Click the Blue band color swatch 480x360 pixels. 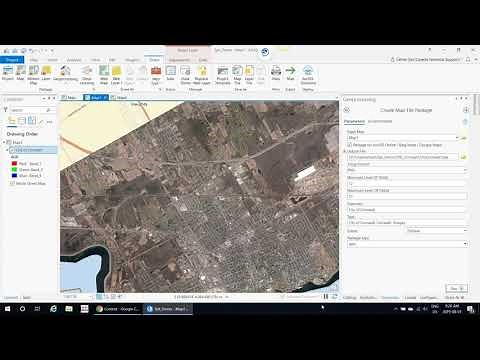[14, 176]
